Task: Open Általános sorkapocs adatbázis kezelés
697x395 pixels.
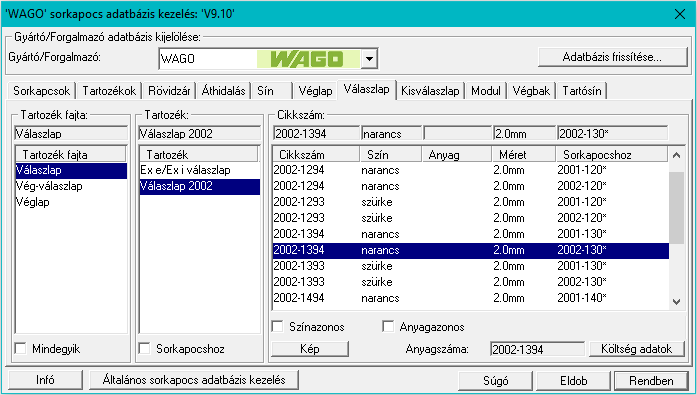Action: tap(194, 380)
